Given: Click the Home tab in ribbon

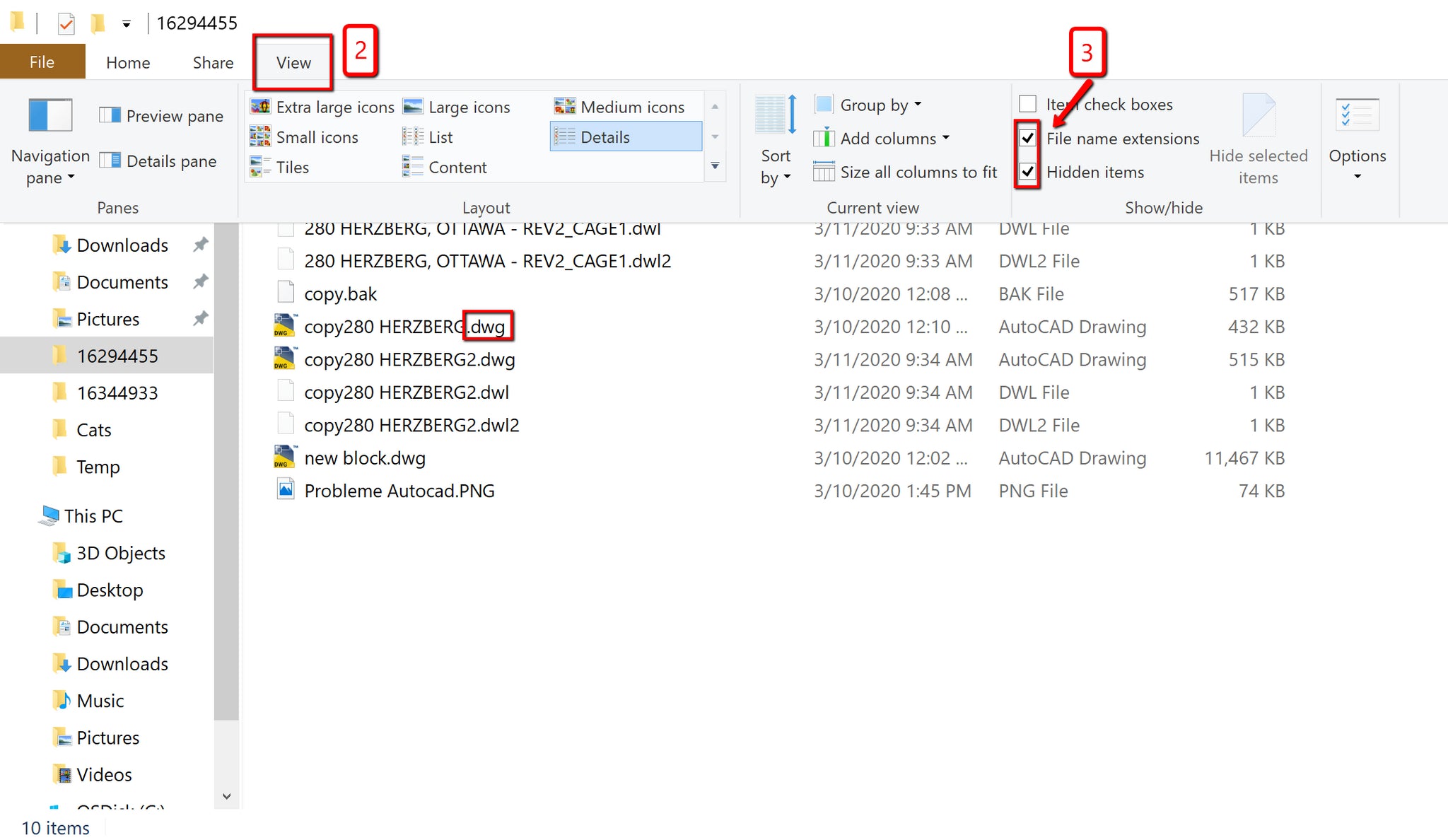Looking at the screenshot, I should [127, 62].
